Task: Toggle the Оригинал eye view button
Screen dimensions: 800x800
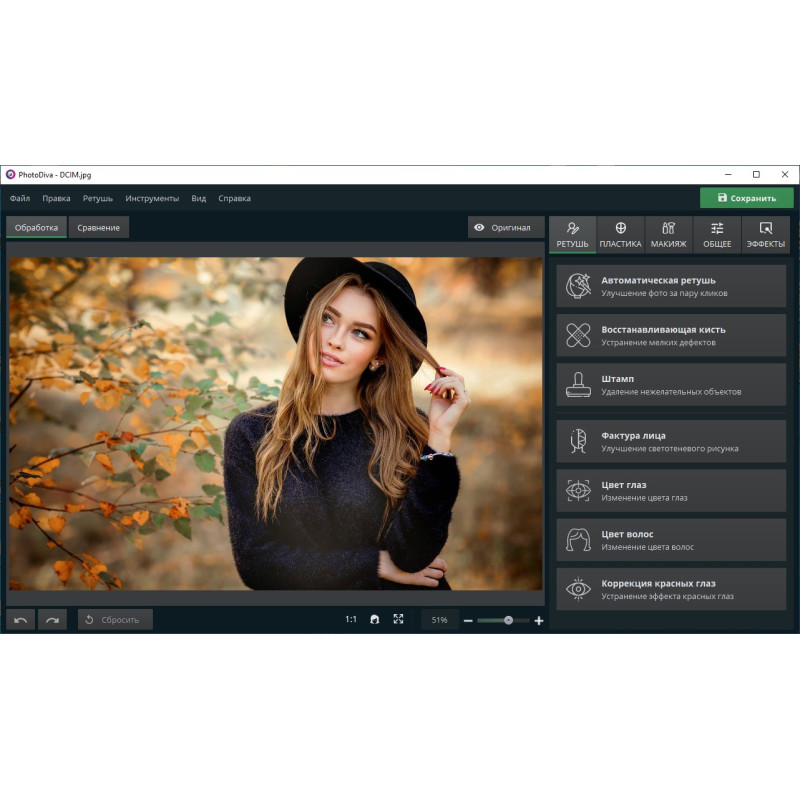Action: click(x=506, y=228)
